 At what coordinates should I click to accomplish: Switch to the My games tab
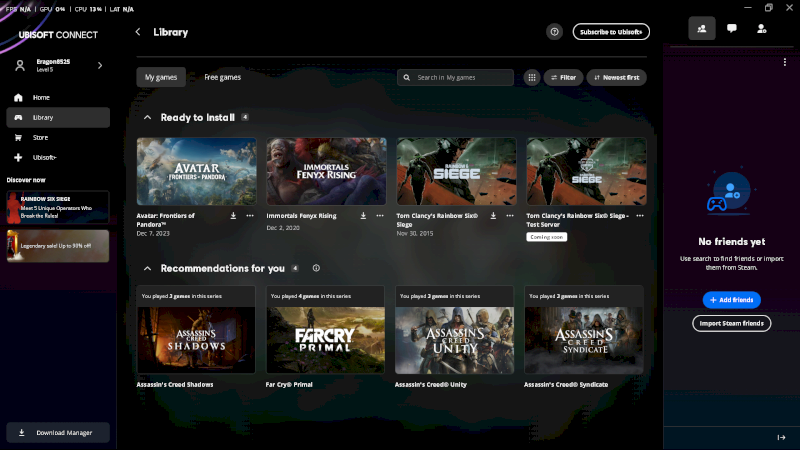coord(161,78)
